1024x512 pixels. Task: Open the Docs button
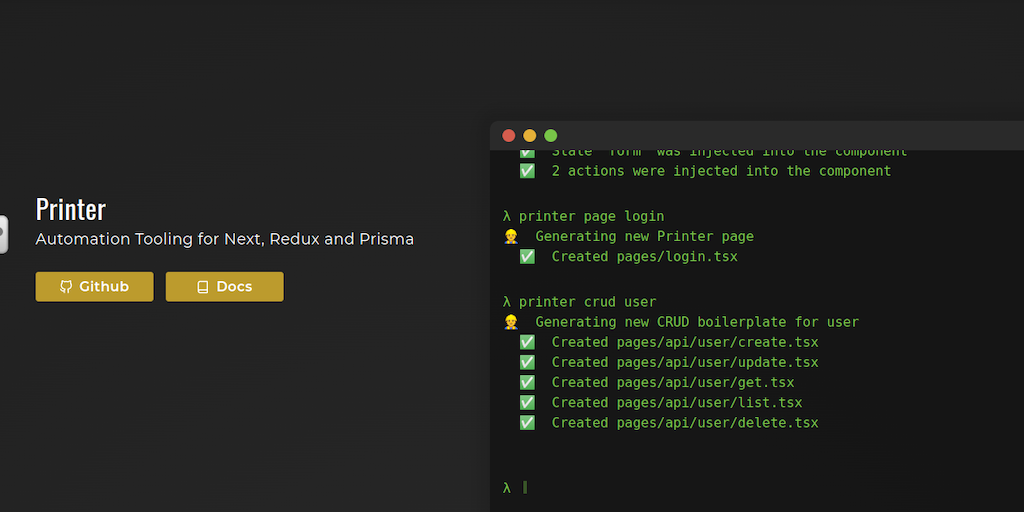(x=224, y=287)
